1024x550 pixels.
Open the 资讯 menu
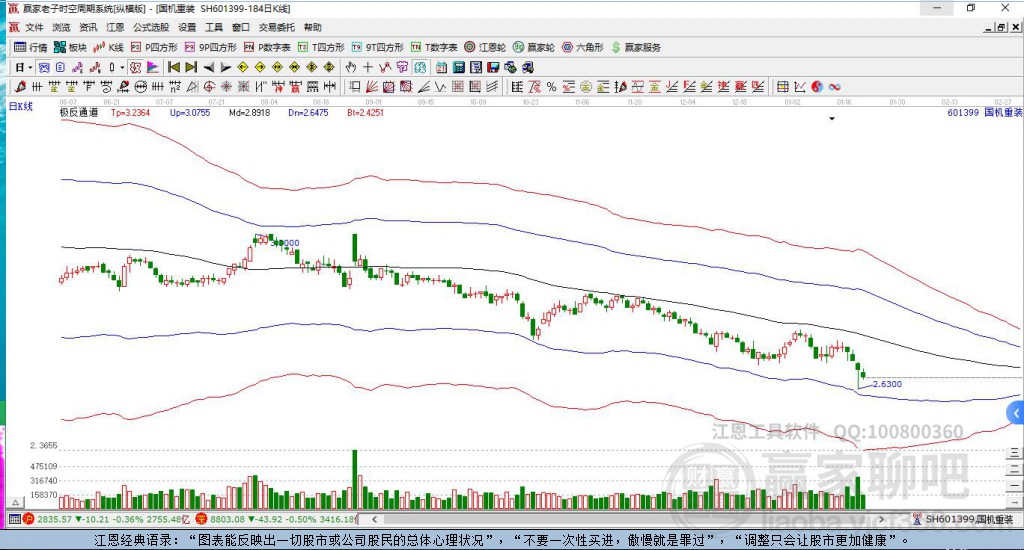pyautogui.click(x=88, y=27)
